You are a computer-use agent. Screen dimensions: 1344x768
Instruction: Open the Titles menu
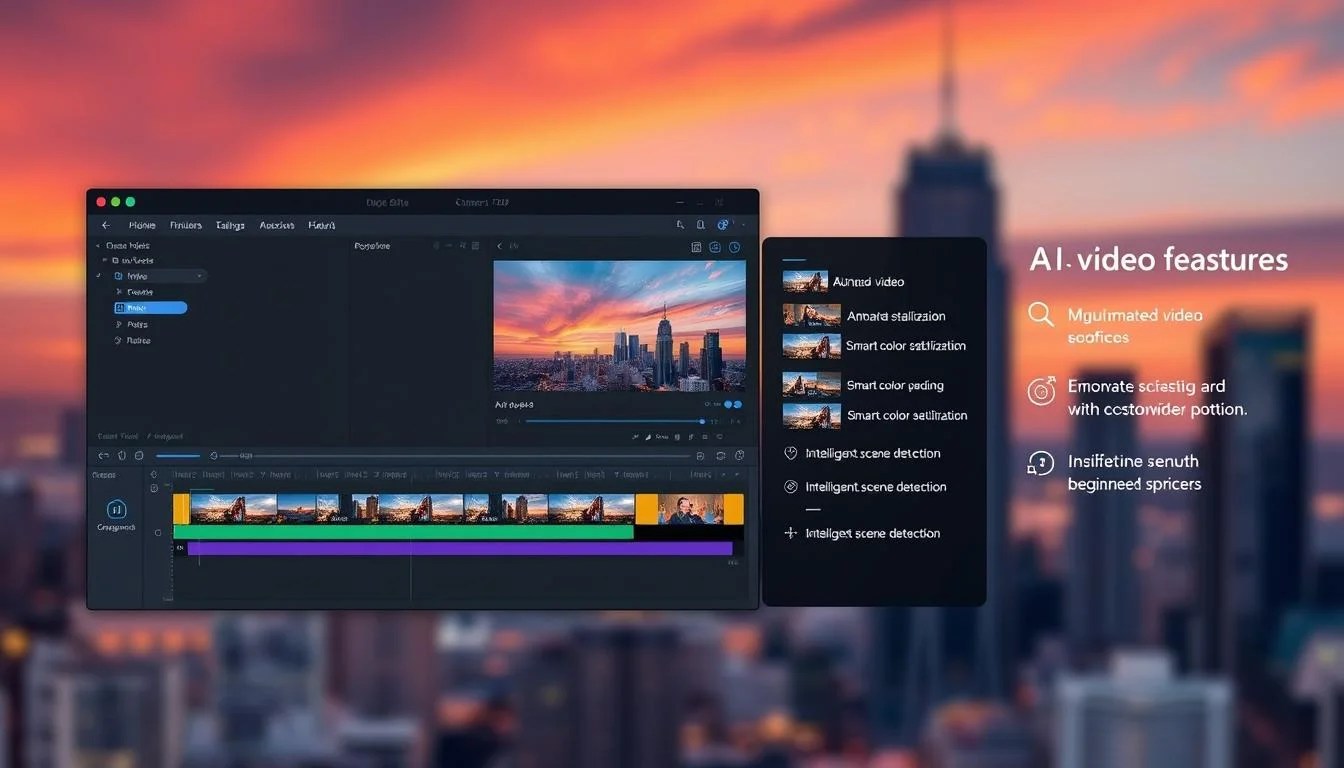pyautogui.click(x=229, y=225)
